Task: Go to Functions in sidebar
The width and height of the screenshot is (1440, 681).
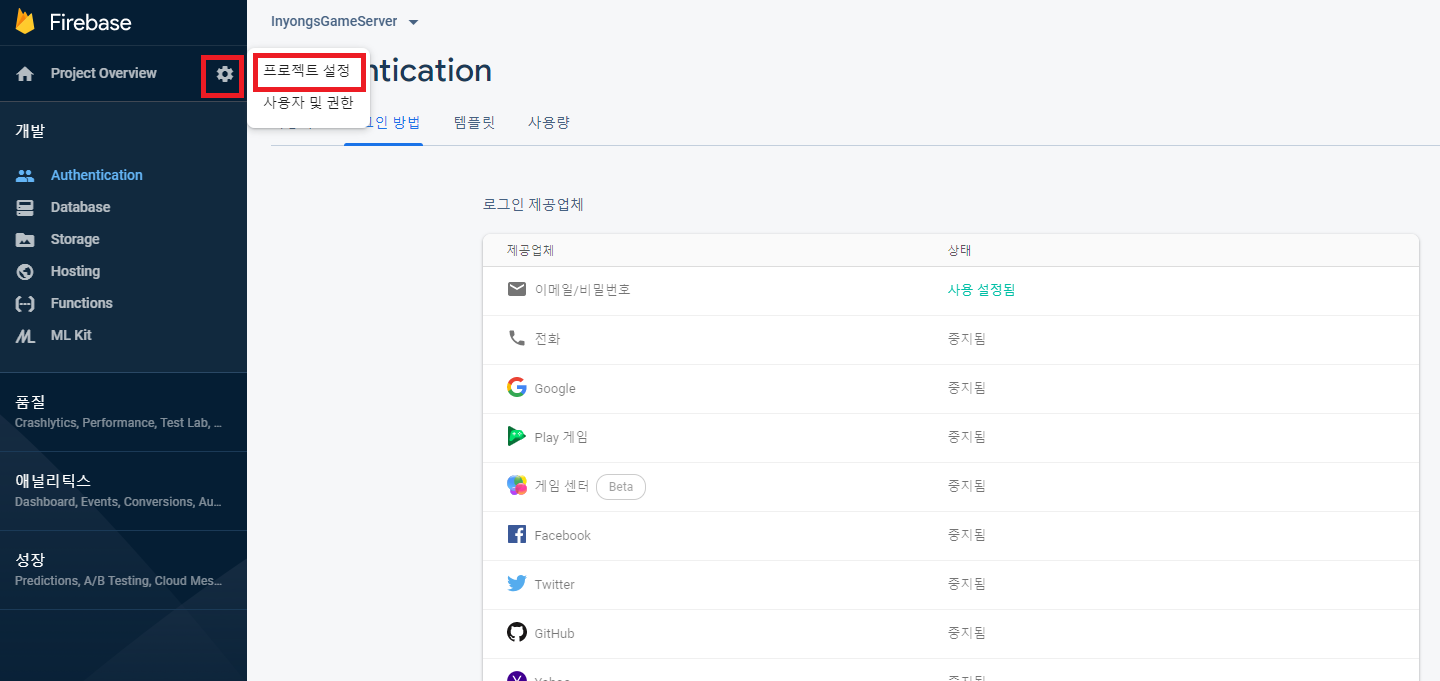Action: coord(82,303)
